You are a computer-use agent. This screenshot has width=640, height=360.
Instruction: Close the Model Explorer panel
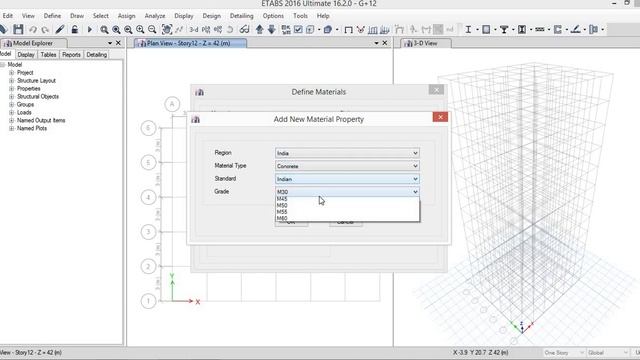tap(118, 43)
